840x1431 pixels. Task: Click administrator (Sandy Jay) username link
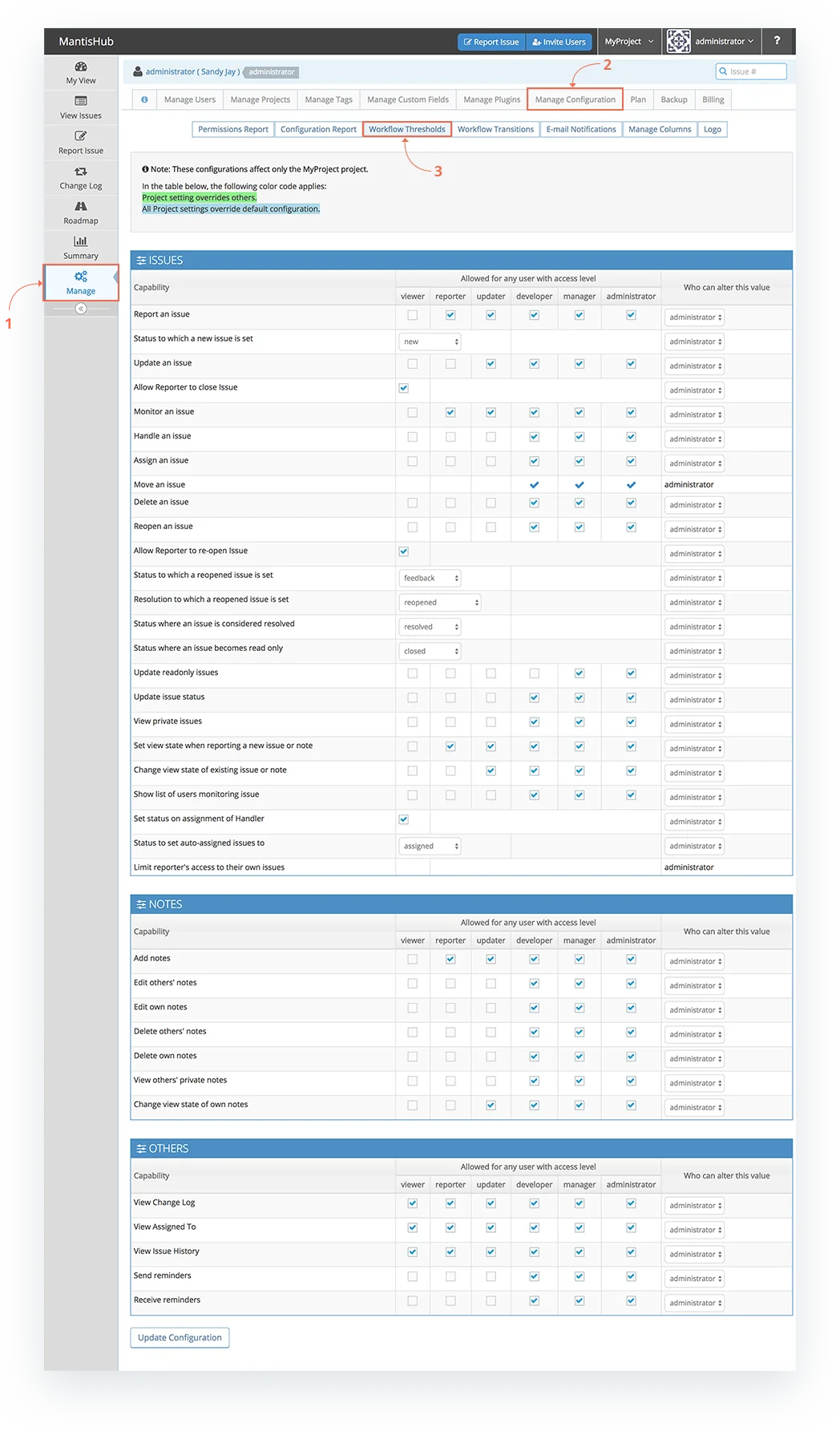[x=192, y=71]
